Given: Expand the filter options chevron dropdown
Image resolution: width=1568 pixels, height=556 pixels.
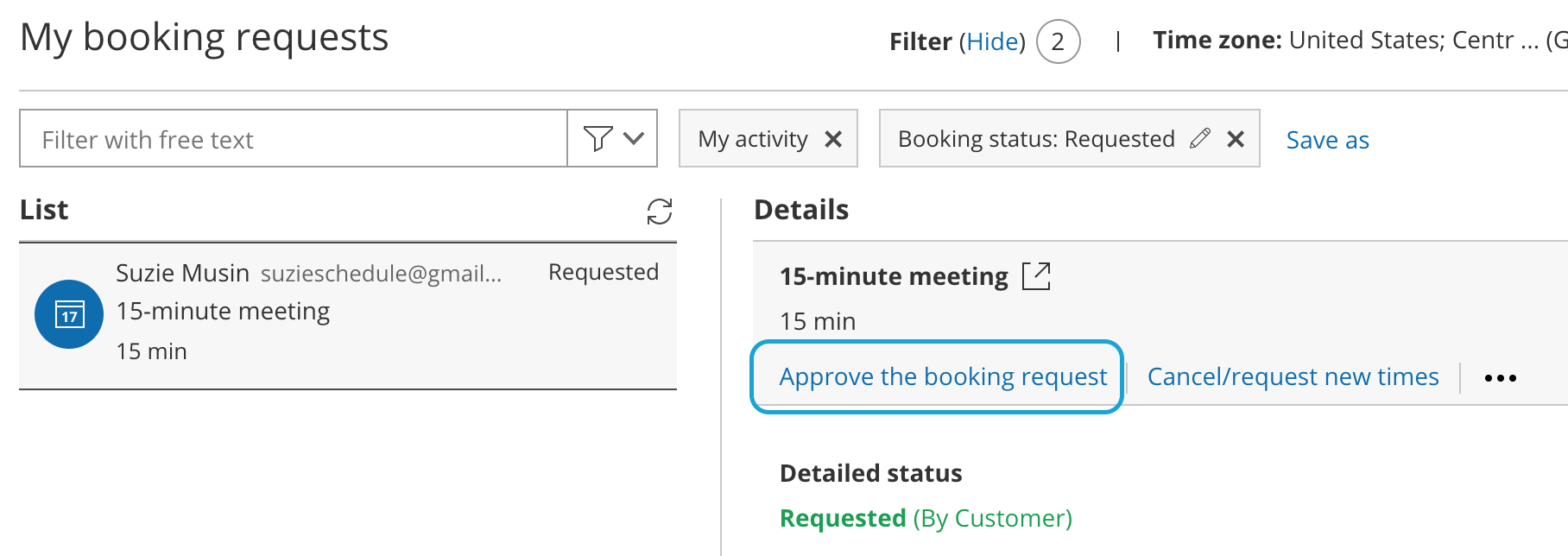Looking at the screenshot, I should [x=634, y=138].
